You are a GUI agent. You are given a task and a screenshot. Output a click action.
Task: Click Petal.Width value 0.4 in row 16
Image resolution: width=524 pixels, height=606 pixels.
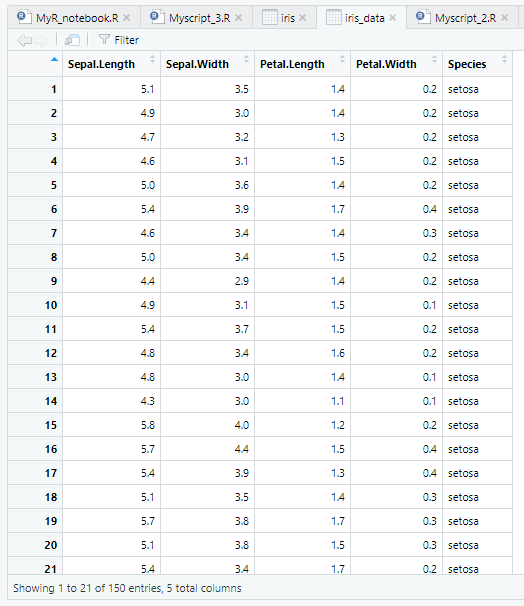429,449
